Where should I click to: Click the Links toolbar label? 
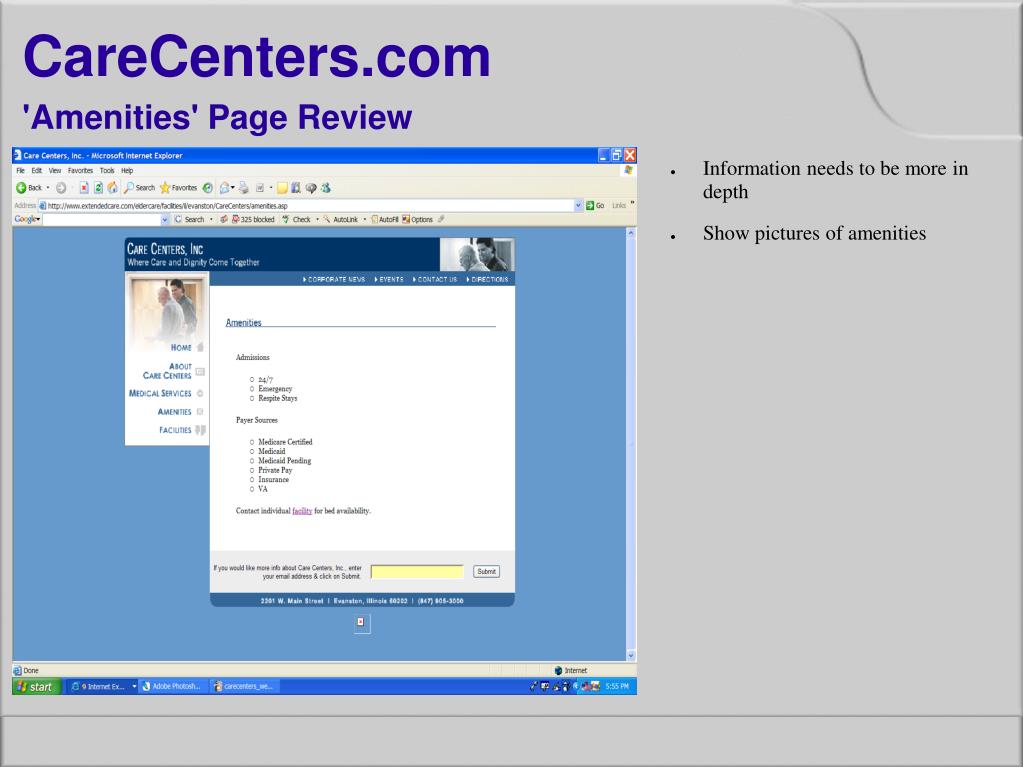pyautogui.click(x=618, y=205)
